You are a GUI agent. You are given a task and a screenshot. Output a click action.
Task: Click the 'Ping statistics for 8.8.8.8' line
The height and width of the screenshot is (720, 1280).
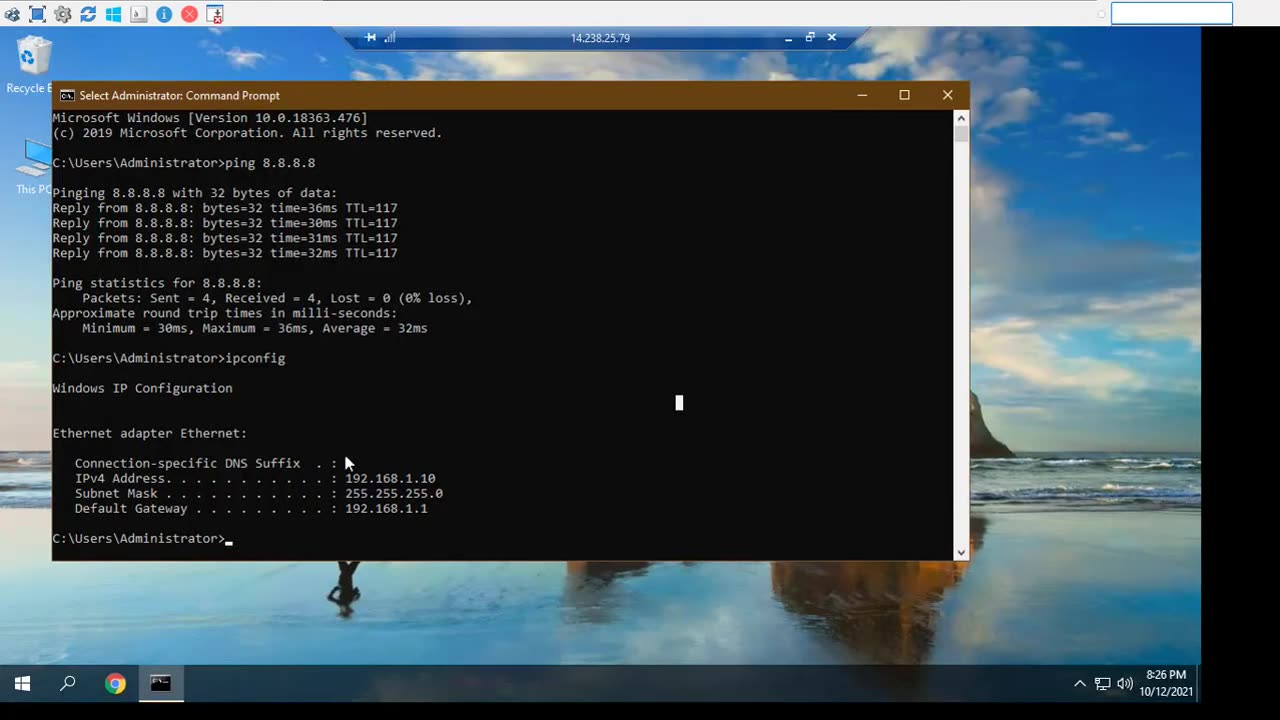[x=157, y=283]
